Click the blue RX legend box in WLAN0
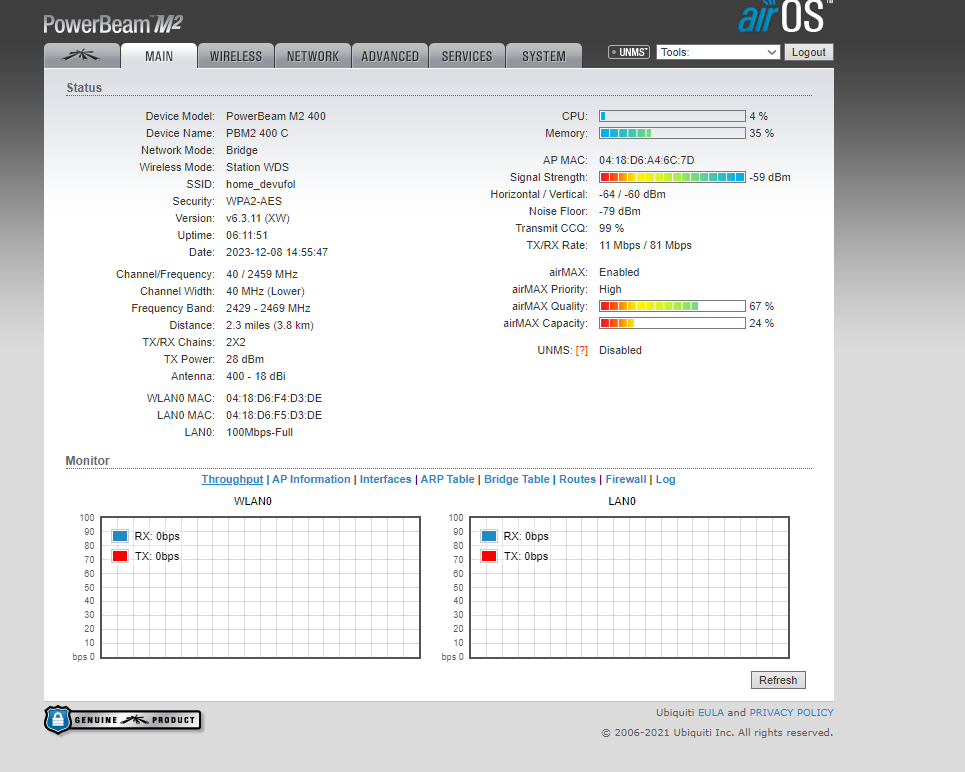Image resolution: width=965 pixels, height=772 pixels. pos(120,536)
